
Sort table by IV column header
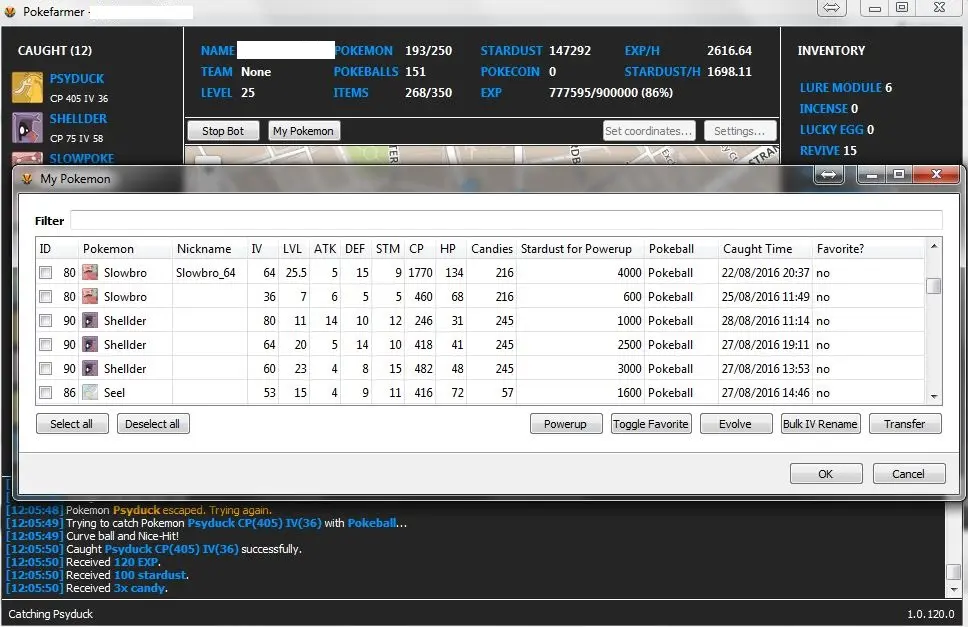262,249
